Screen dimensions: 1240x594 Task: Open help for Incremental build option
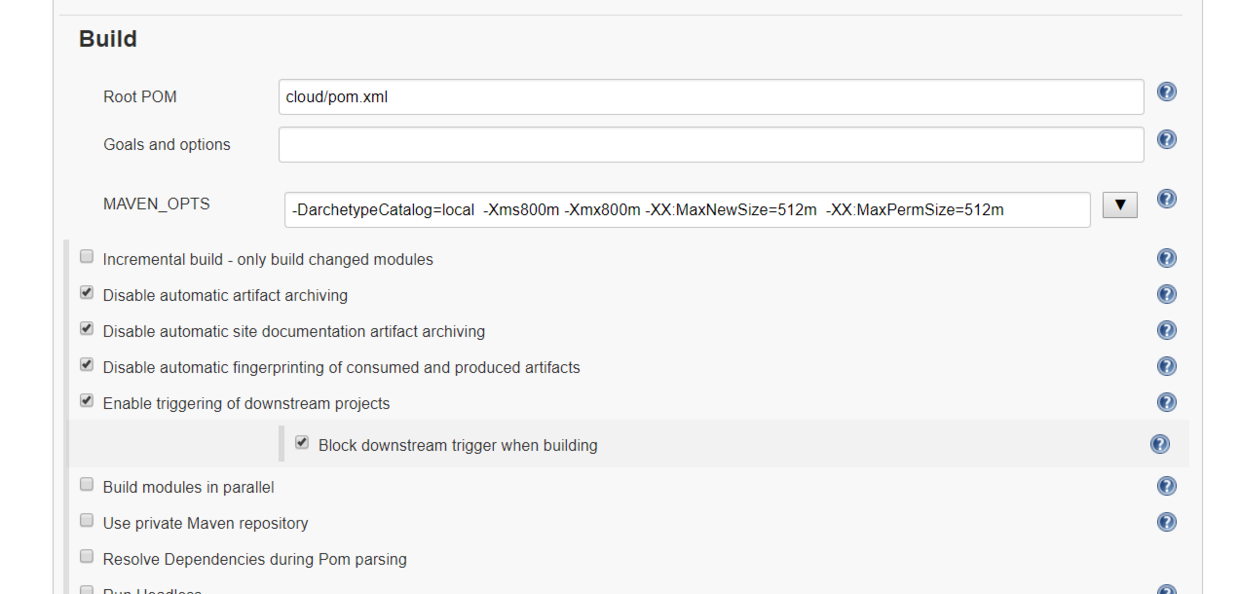(1166, 259)
